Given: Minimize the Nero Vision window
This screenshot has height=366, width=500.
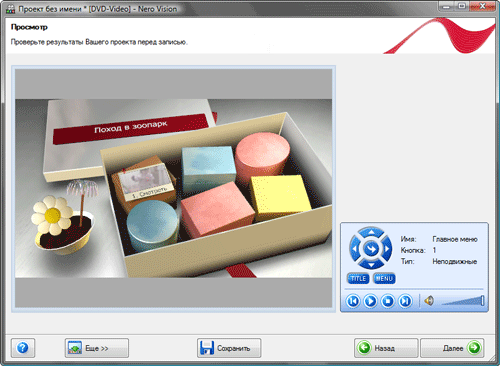Looking at the screenshot, I should pyautogui.click(x=447, y=6).
